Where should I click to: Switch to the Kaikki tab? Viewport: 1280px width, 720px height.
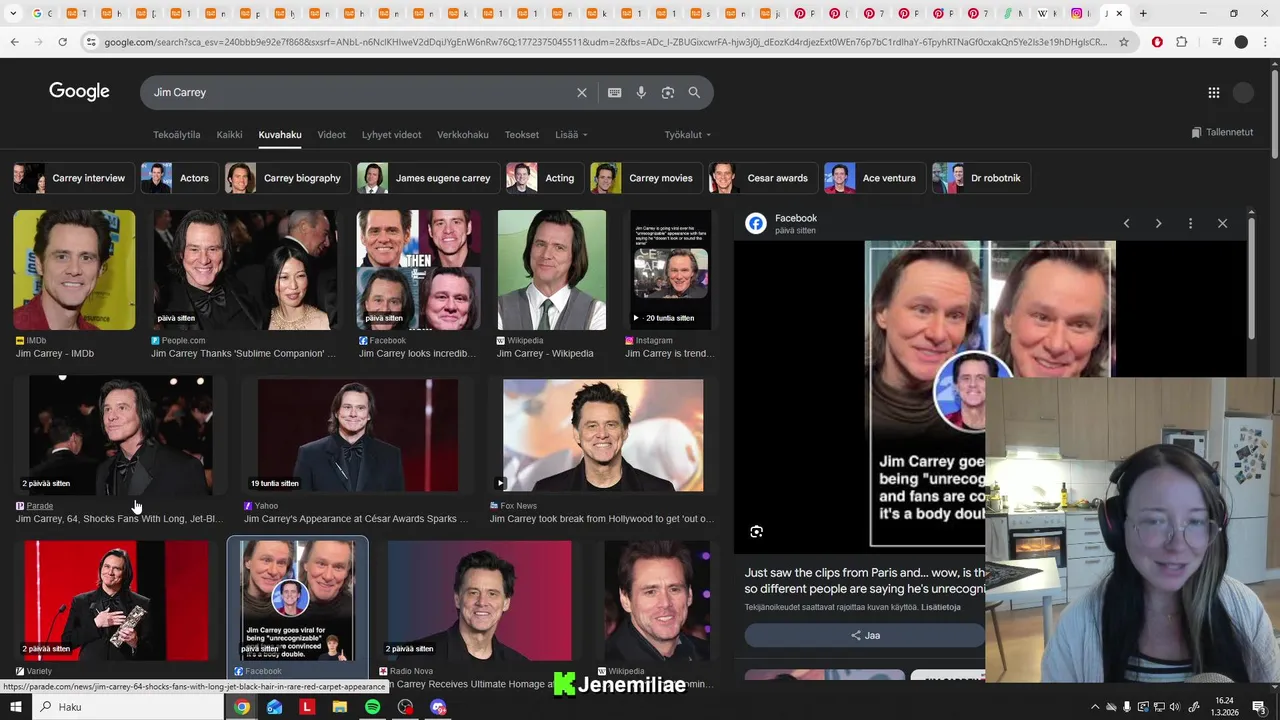[229, 135]
